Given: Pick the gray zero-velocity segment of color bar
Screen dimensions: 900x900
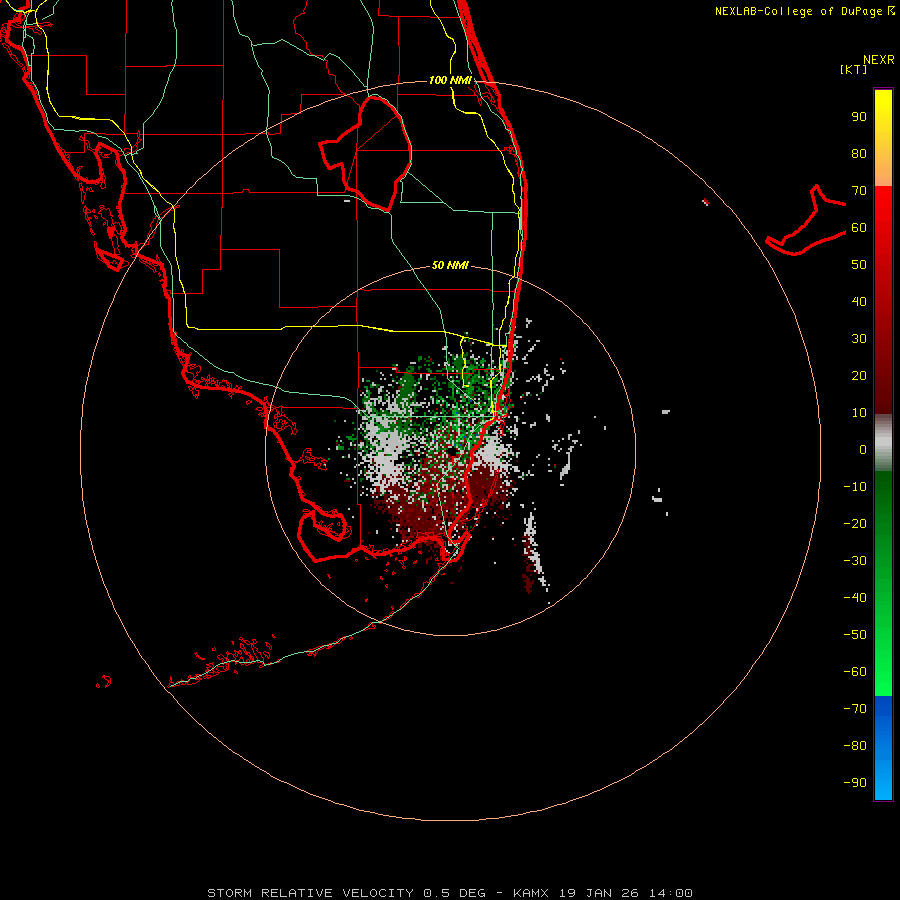Looking at the screenshot, I should point(883,443).
